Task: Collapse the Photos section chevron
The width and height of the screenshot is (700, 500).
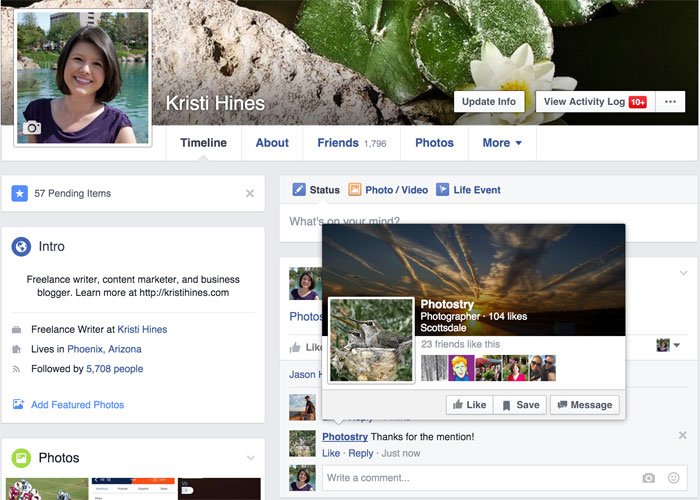Action: click(x=251, y=458)
